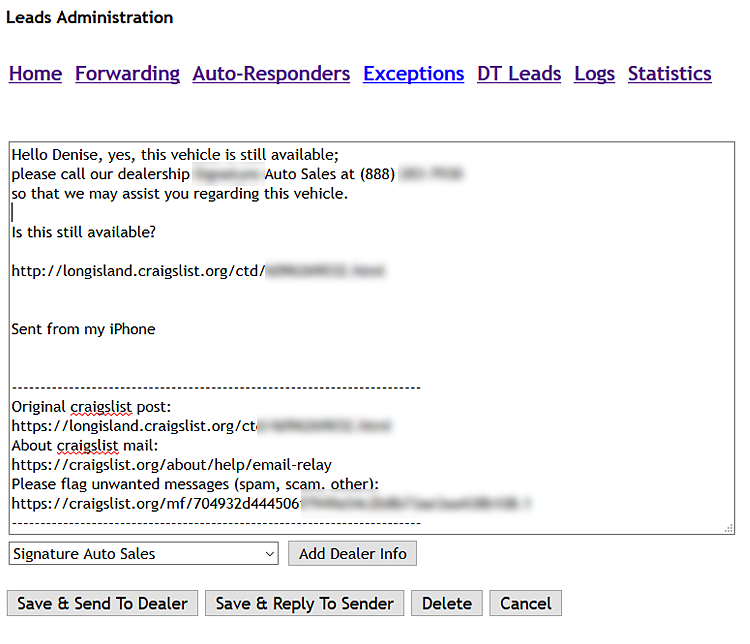Image resolution: width=750 pixels, height=644 pixels.
Task: Open the Statistics page
Action: [669, 74]
